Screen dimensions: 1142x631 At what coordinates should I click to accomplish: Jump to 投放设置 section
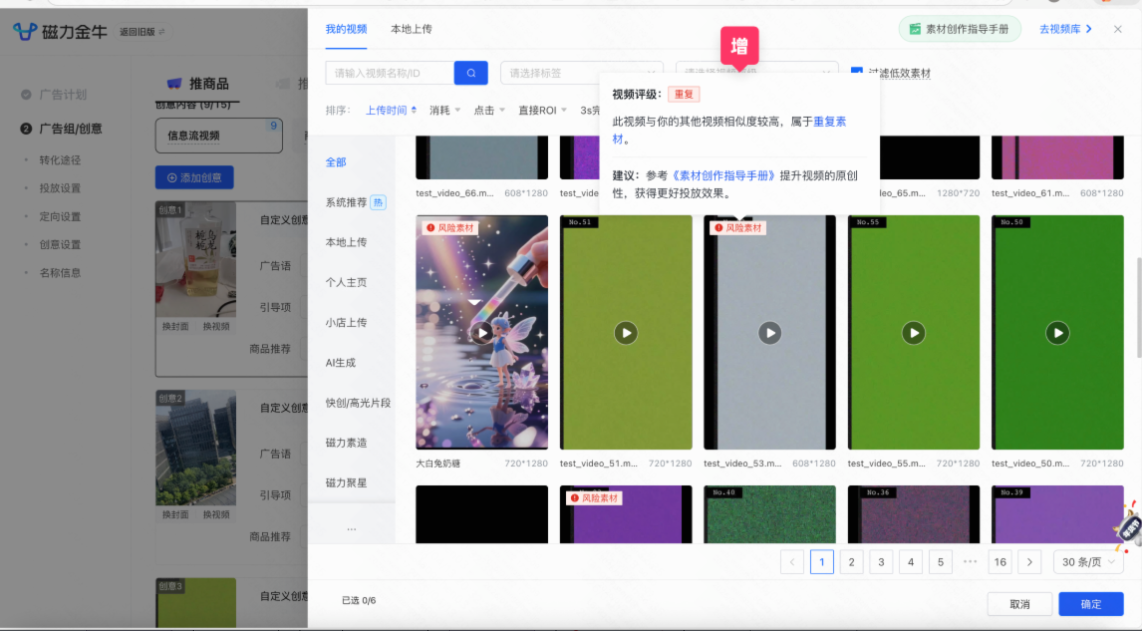[60, 188]
